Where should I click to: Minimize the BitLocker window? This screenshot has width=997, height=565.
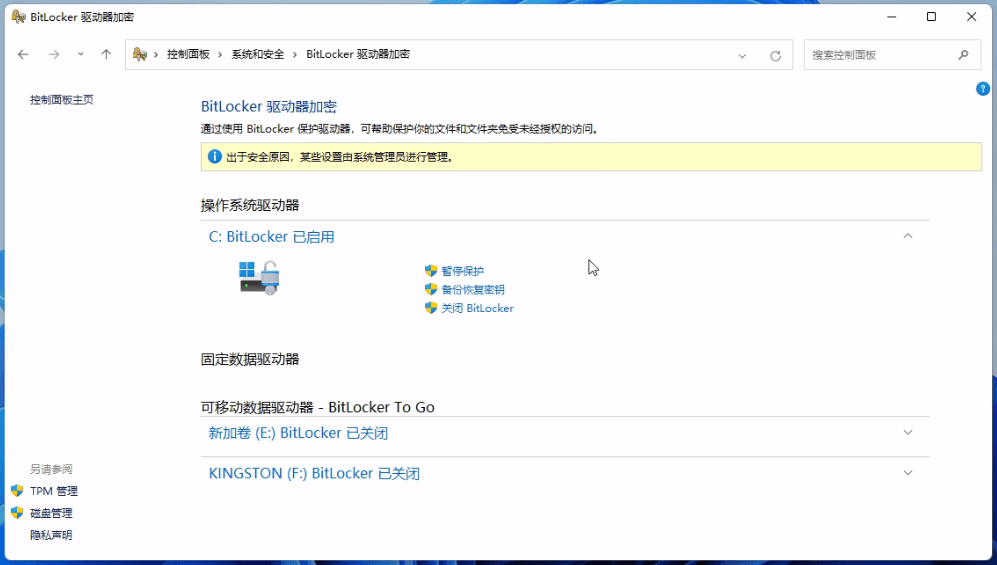891,17
